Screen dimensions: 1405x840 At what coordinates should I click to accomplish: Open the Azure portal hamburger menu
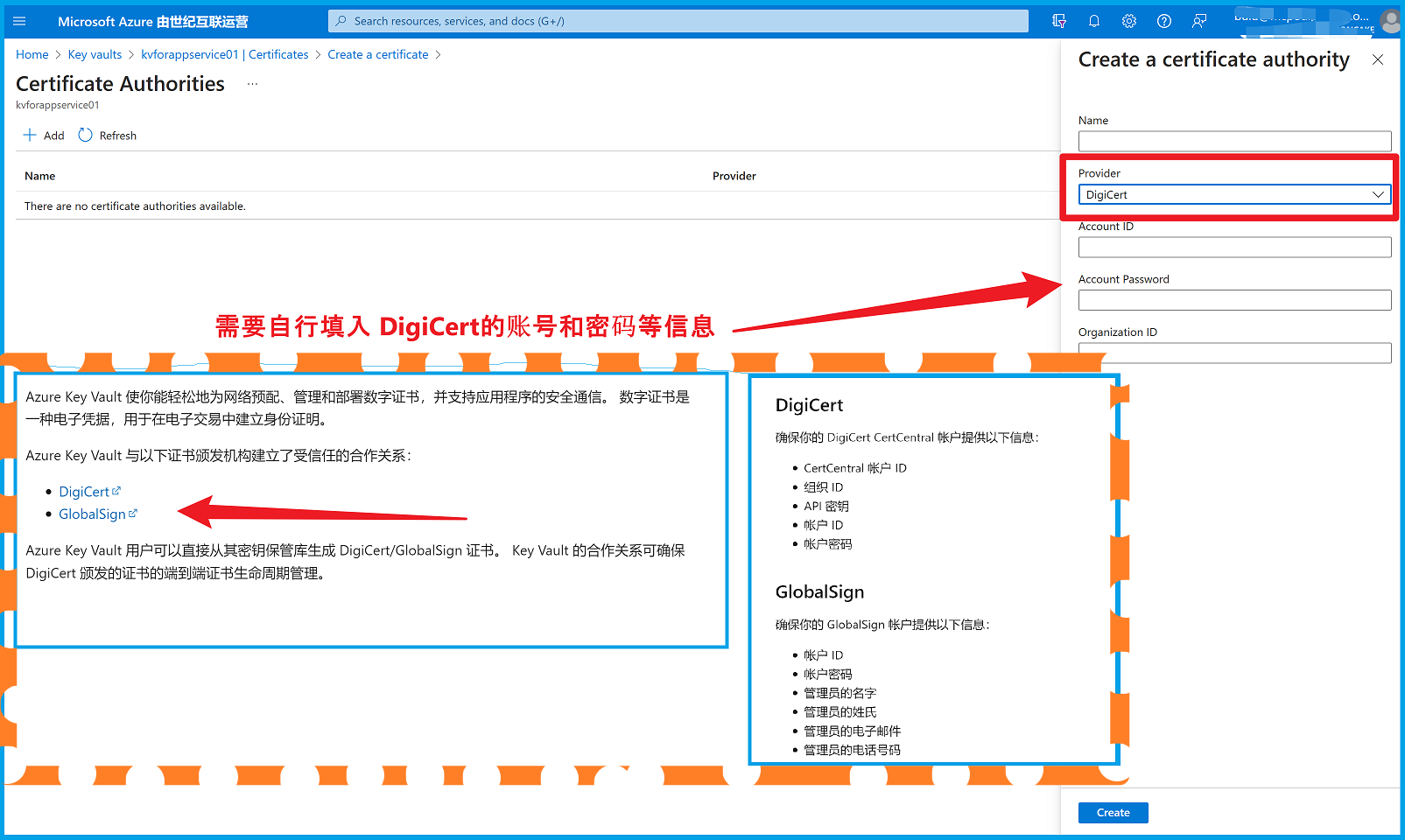click(19, 21)
